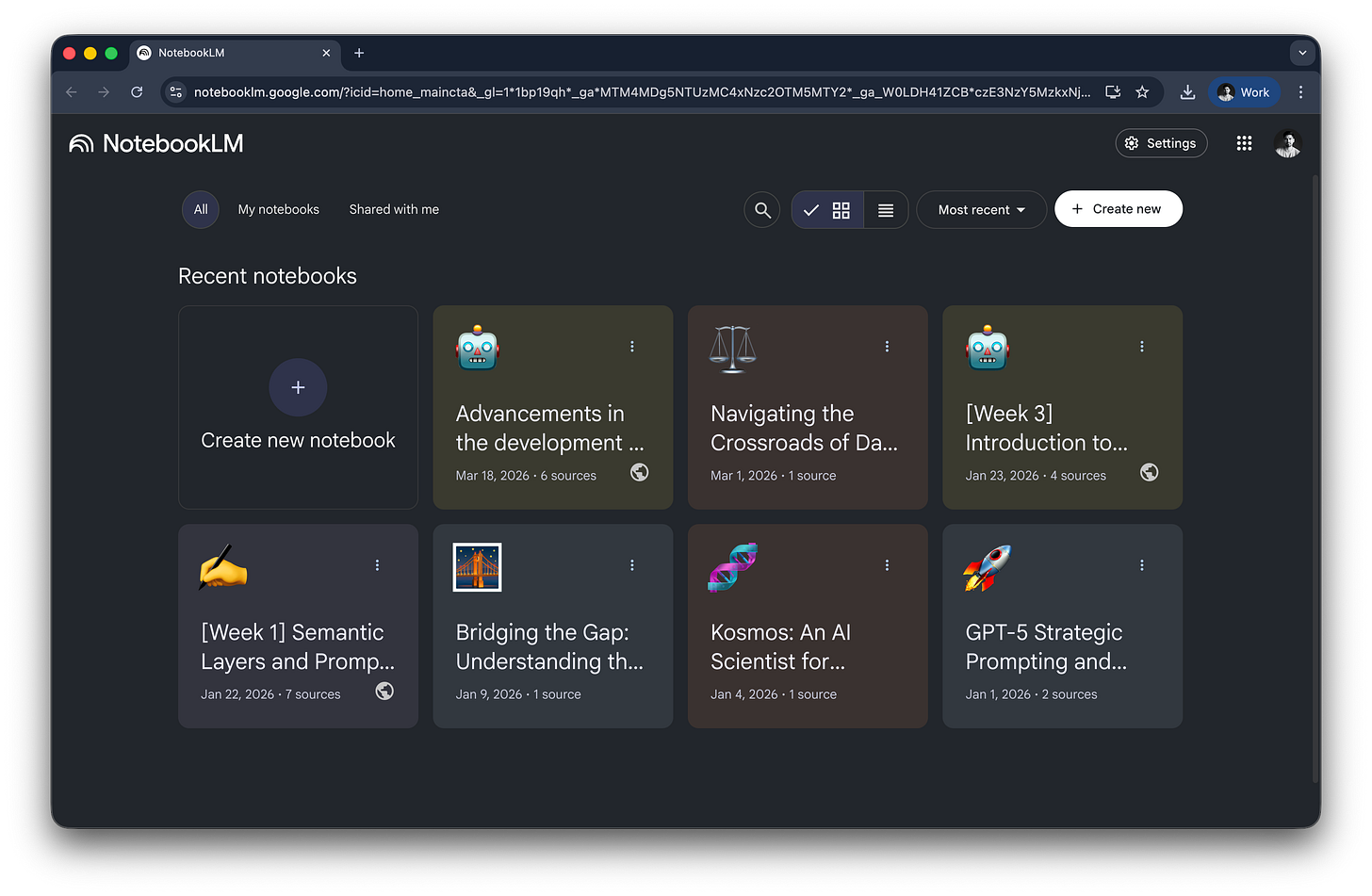Viewport: 1372px width, 896px height.
Task: Open options menu for Kosmos notebook
Action: (x=887, y=565)
